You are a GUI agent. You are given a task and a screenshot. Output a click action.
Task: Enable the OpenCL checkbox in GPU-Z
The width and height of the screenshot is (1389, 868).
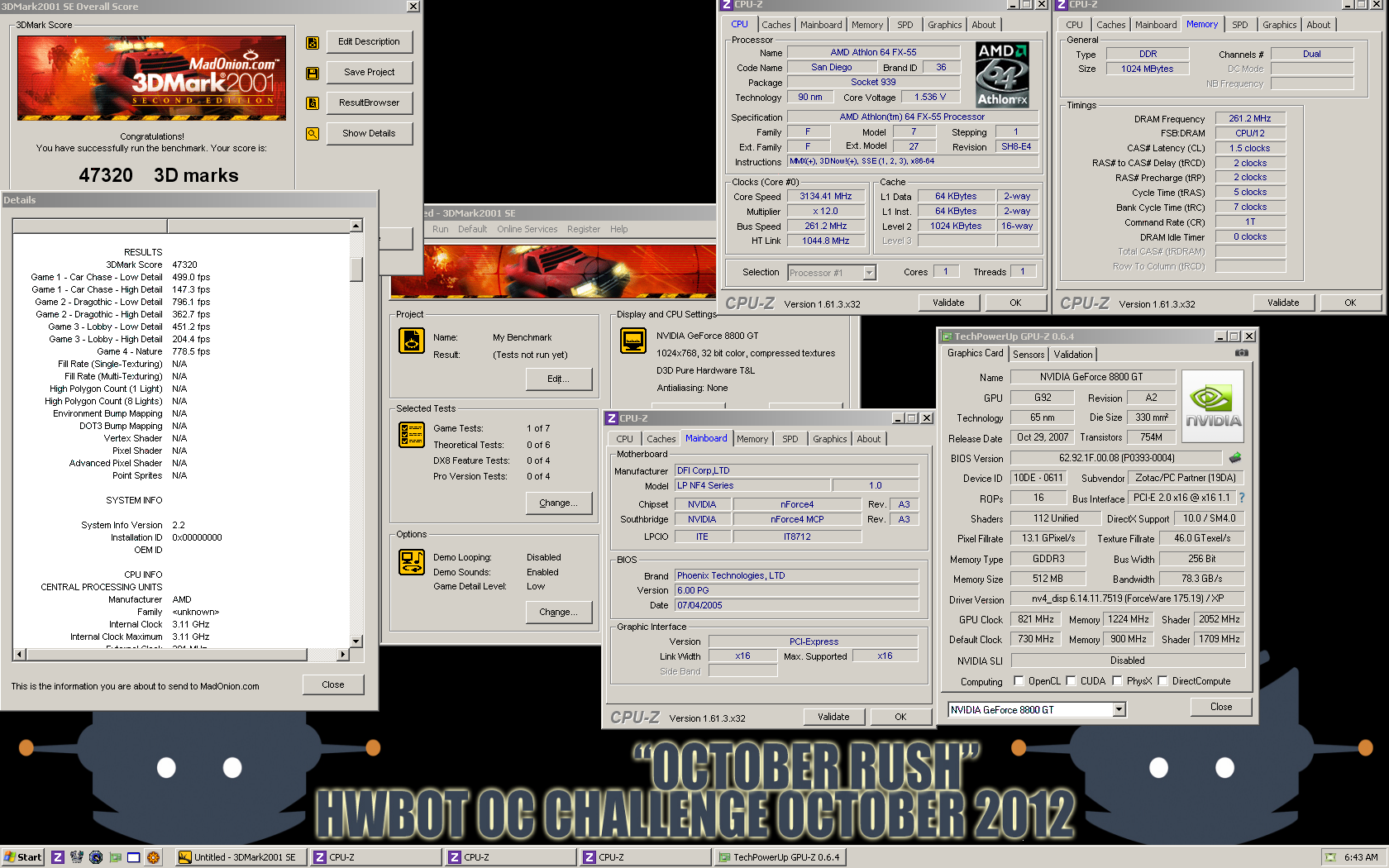(1019, 681)
